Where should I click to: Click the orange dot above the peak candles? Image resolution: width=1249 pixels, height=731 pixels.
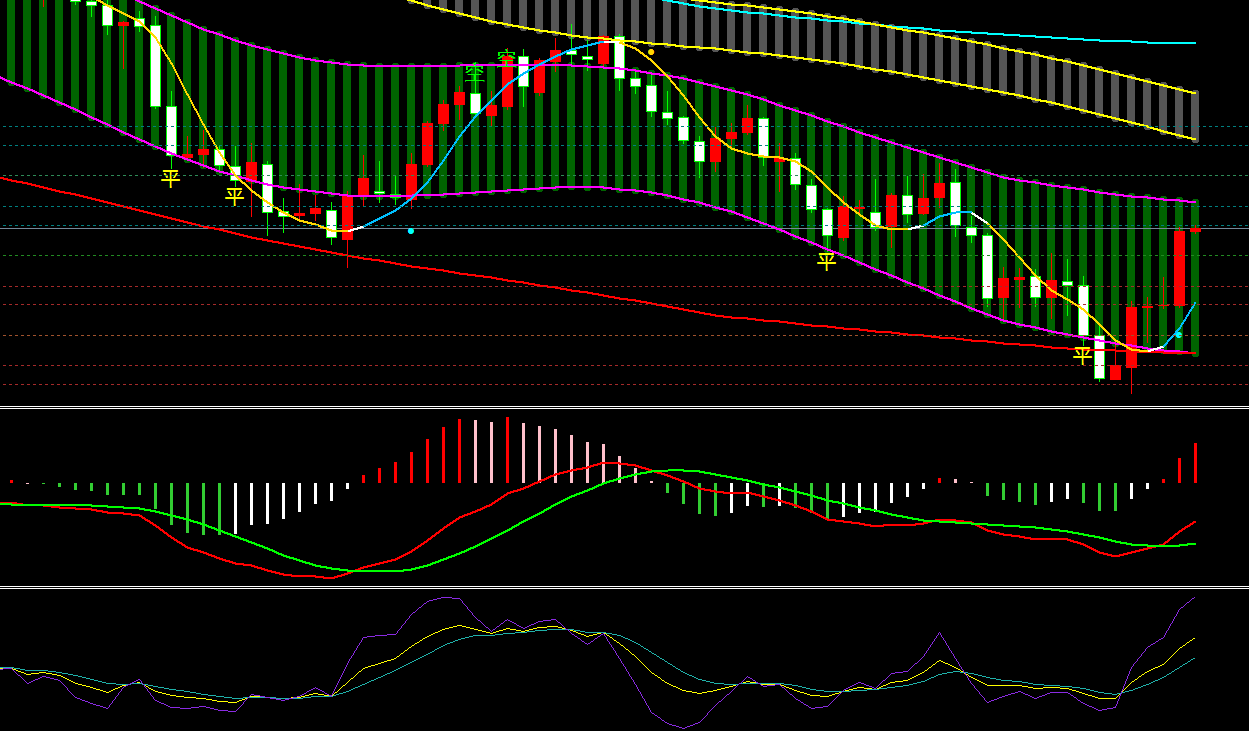(x=651, y=51)
